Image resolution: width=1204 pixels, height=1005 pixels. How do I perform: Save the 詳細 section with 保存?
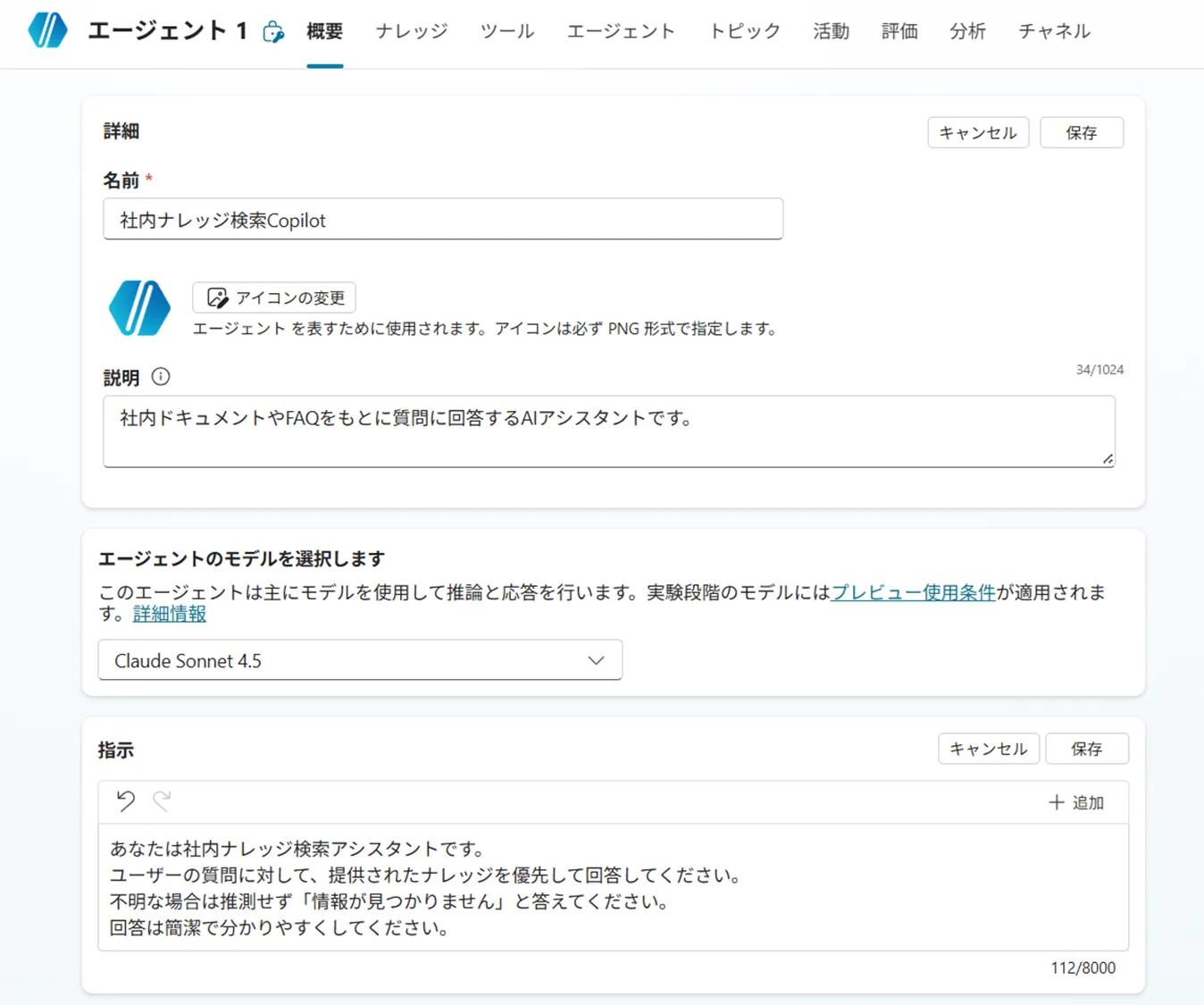[x=1082, y=132]
